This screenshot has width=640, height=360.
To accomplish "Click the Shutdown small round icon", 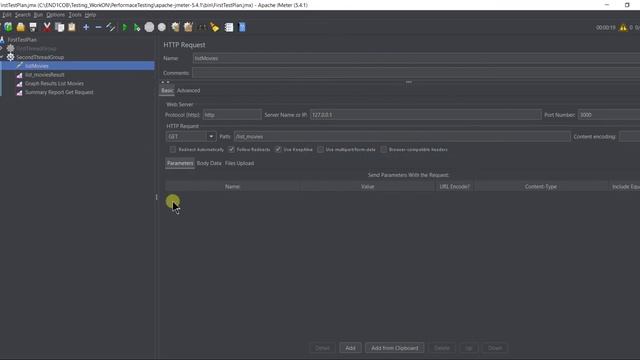I will point(162,27).
